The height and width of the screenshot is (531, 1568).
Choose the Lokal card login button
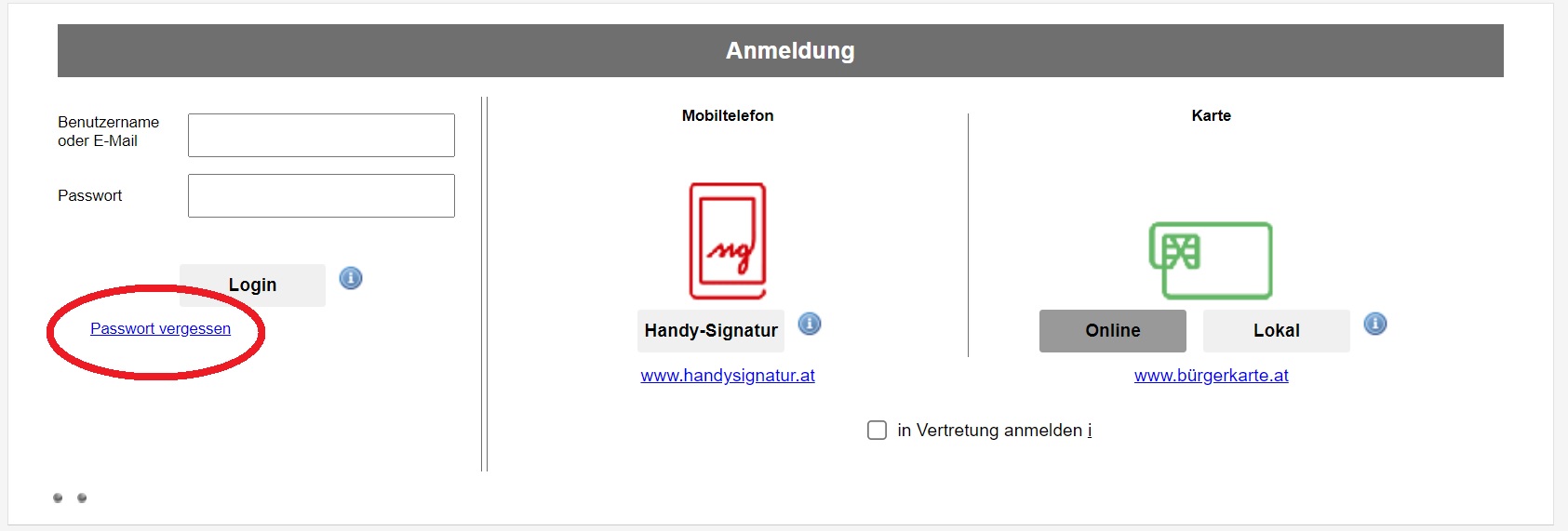coord(1276,331)
